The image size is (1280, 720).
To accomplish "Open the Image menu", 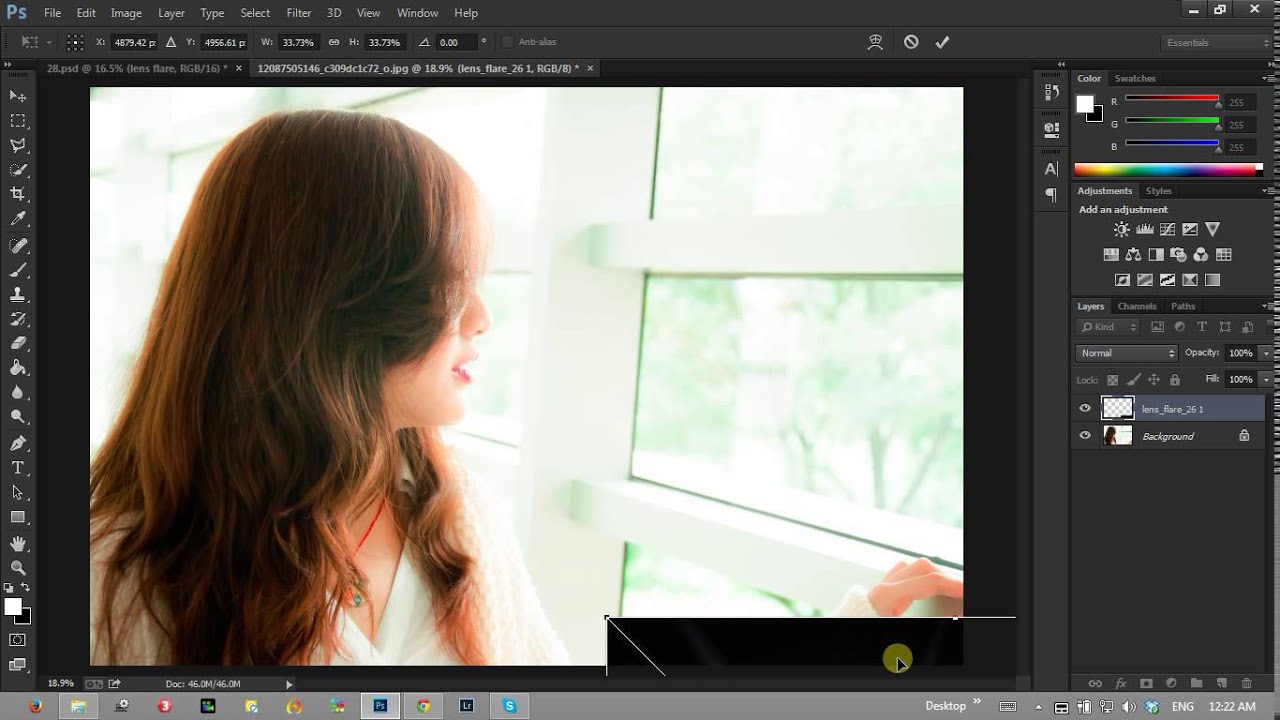I will (x=126, y=13).
